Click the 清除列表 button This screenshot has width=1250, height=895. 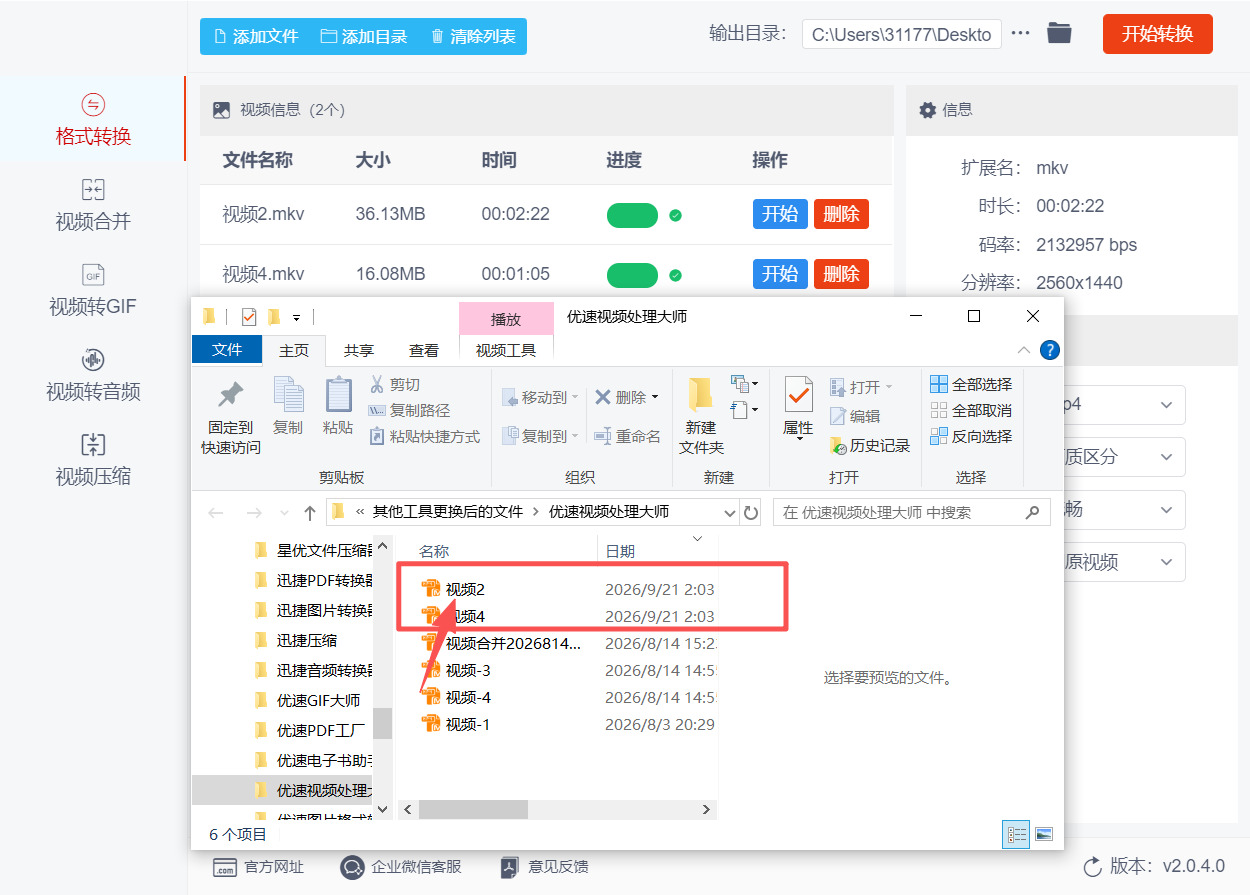[x=473, y=36]
